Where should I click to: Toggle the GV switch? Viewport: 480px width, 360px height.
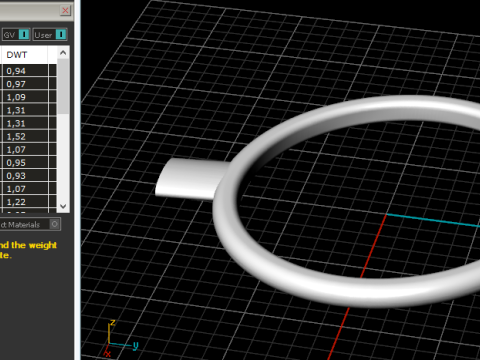click(x=16, y=35)
